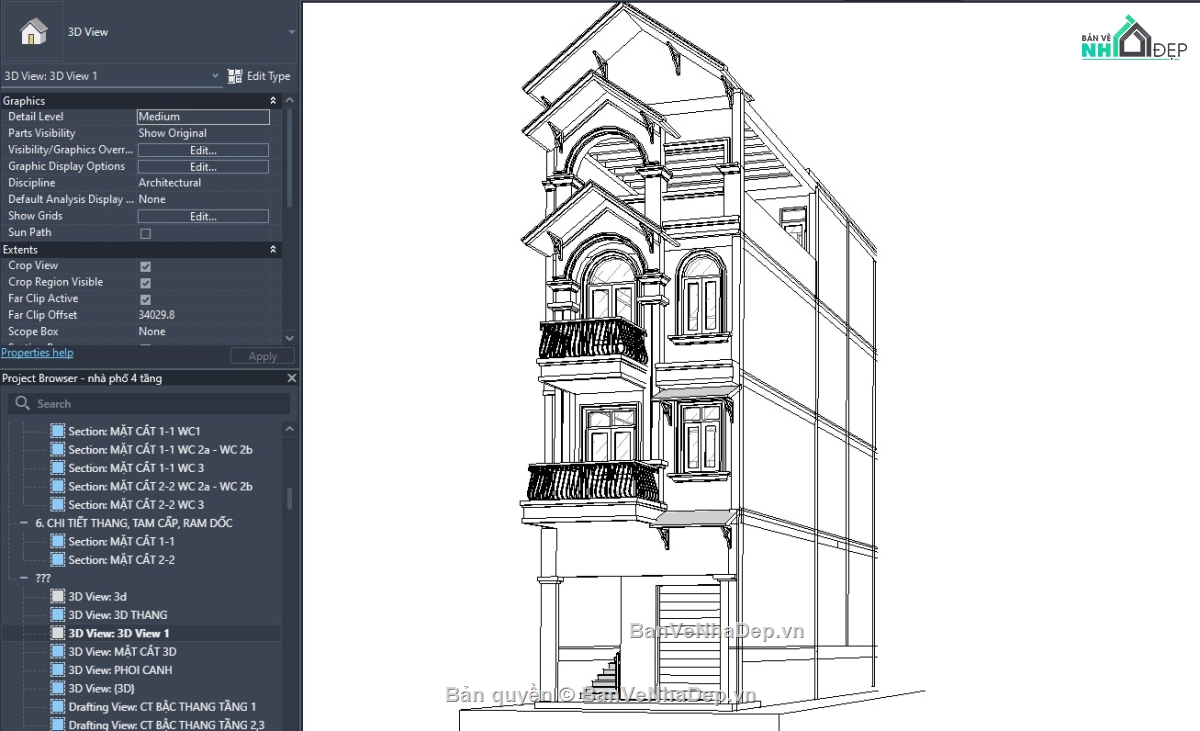The height and width of the screenshot is (731, 1200).
Task: Open Visibility/Graphics Overrides Edit... button
Action: pyautogui.click(x=203, y=150)
